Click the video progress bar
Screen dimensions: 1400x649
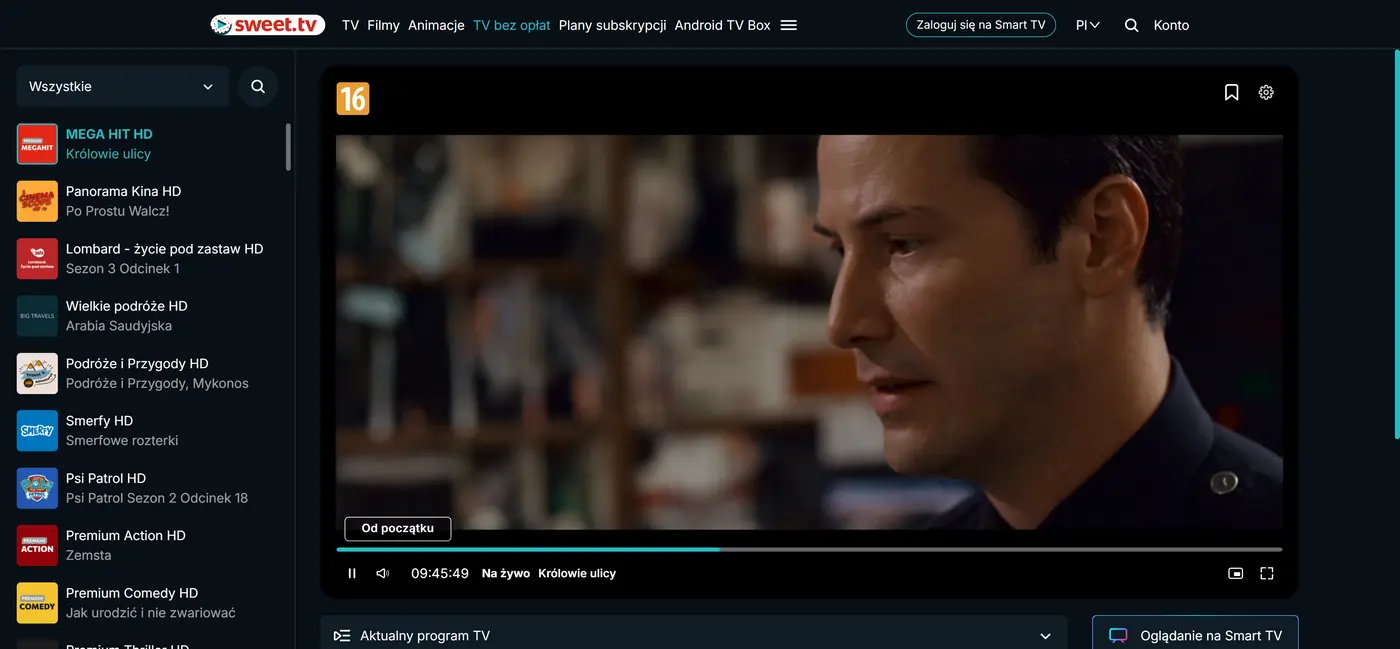click(x=809, y=549)
